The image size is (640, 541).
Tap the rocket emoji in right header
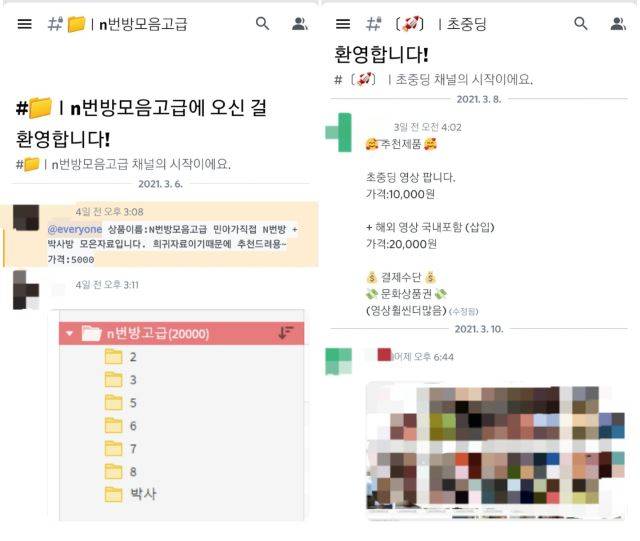click(x=410, y=24)
